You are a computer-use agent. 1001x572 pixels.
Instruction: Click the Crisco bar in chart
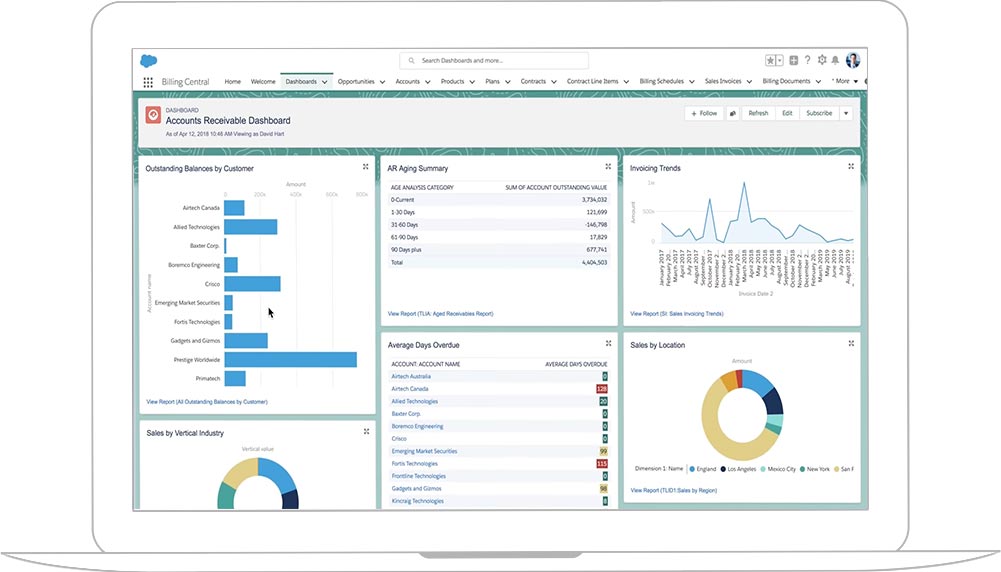pos(252,283)
